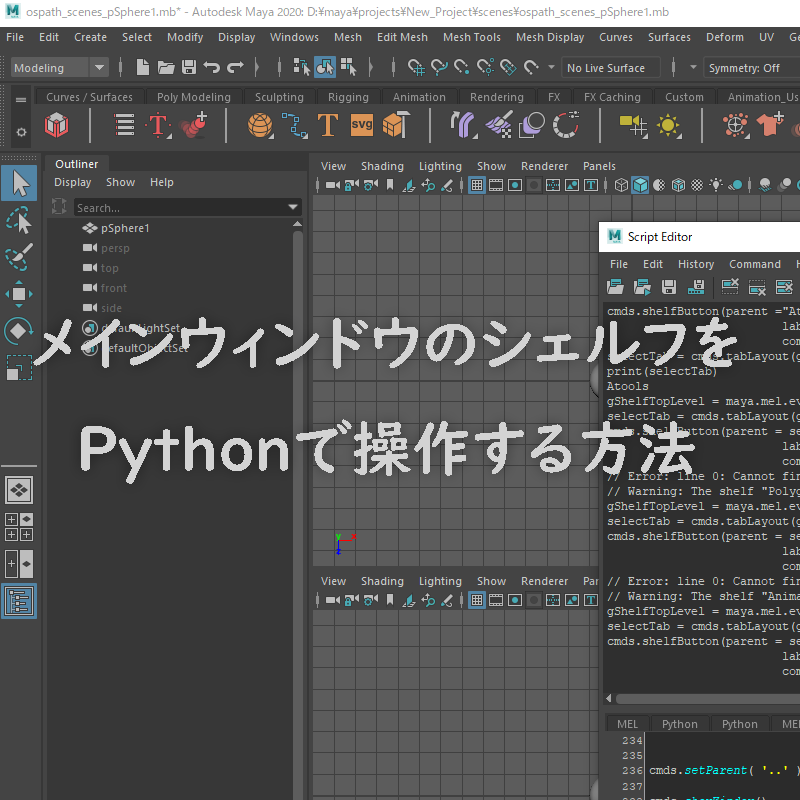Viewport: 800px width, 800px height.
Task: Expand the Outliner search filter dropdown
Action: coord(292,207)
